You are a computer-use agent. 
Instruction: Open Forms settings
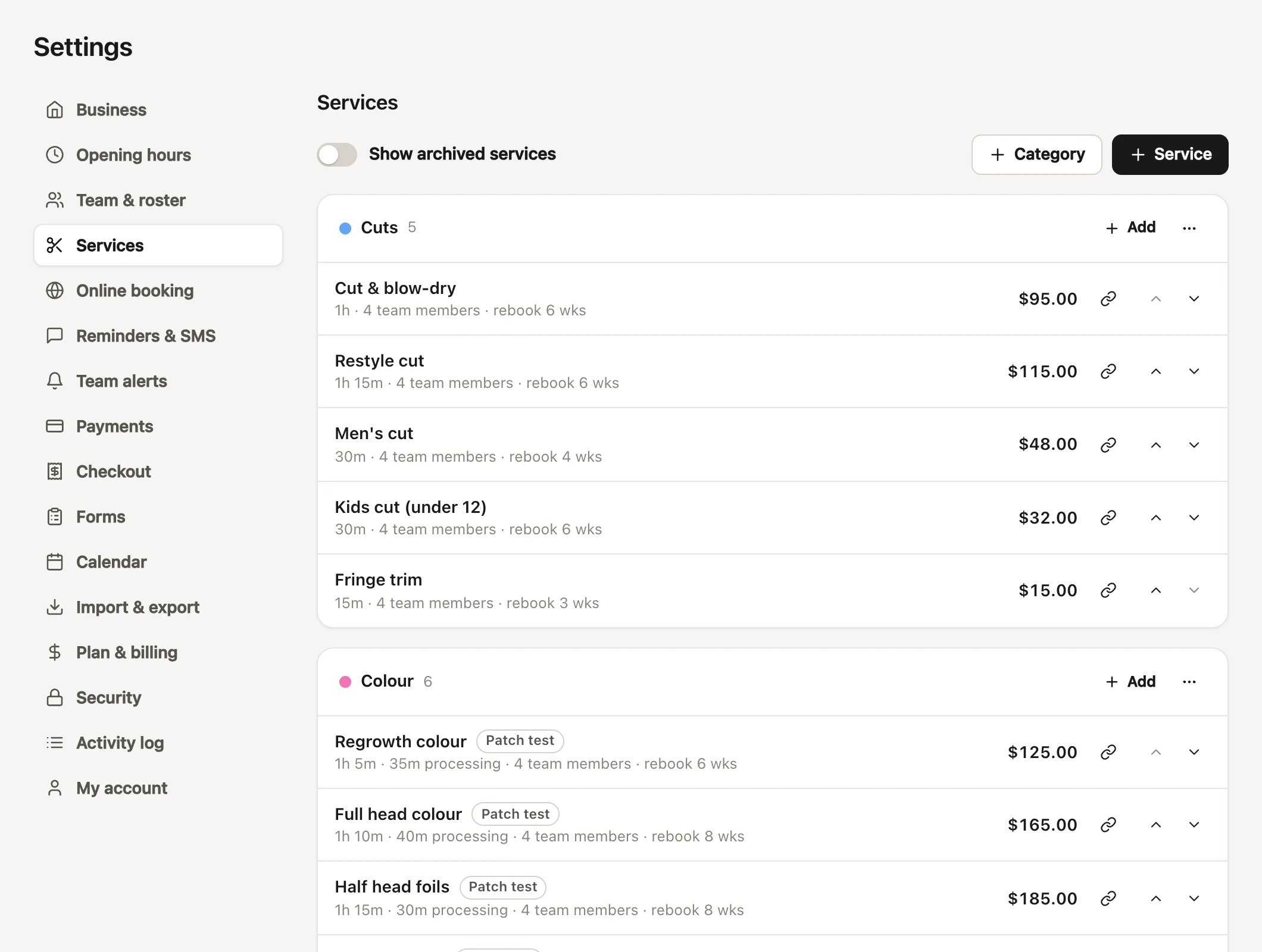pos(158,517)
